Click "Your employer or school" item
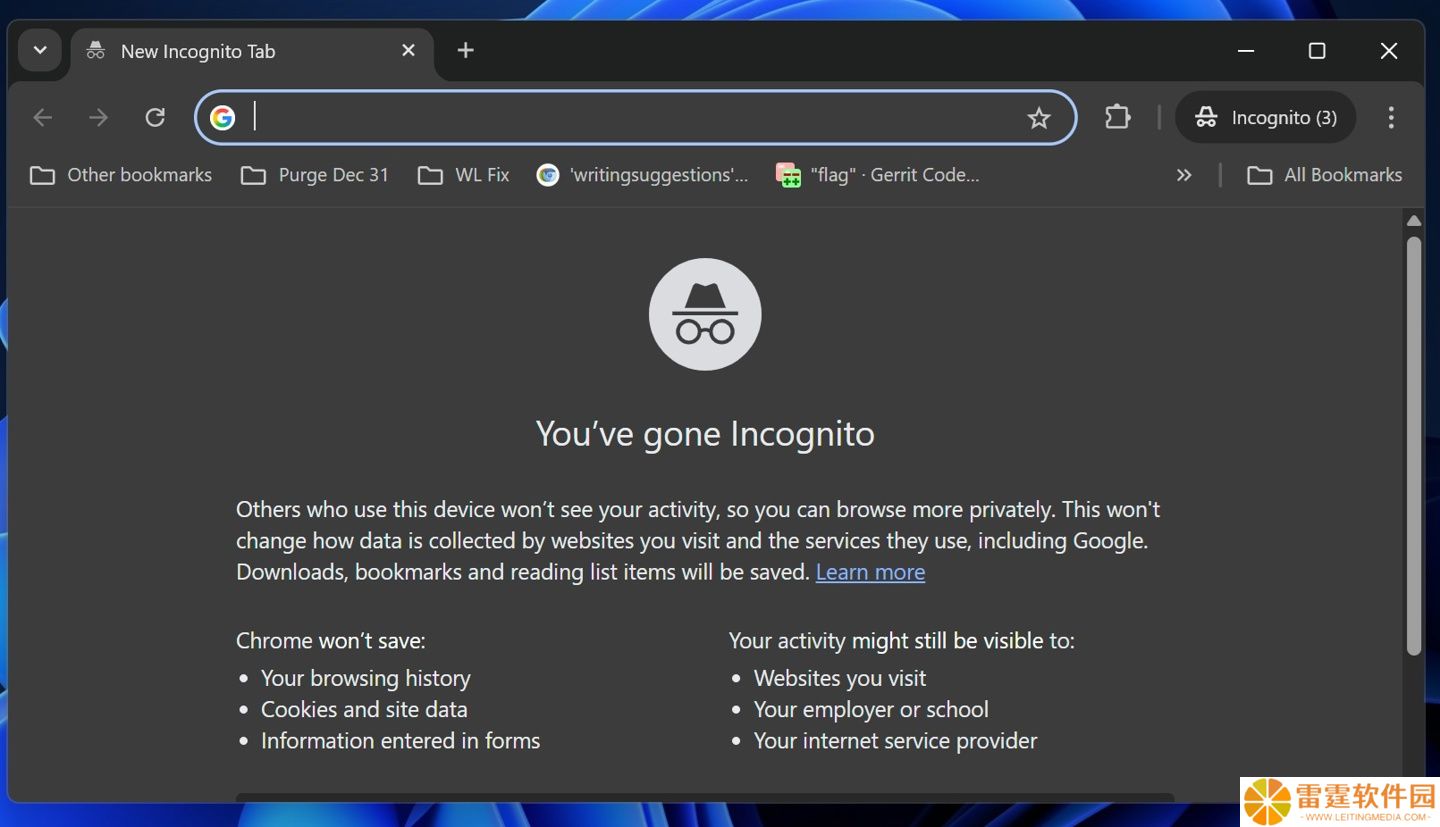Screen dimensions: 1440x827 click(871, 709)
